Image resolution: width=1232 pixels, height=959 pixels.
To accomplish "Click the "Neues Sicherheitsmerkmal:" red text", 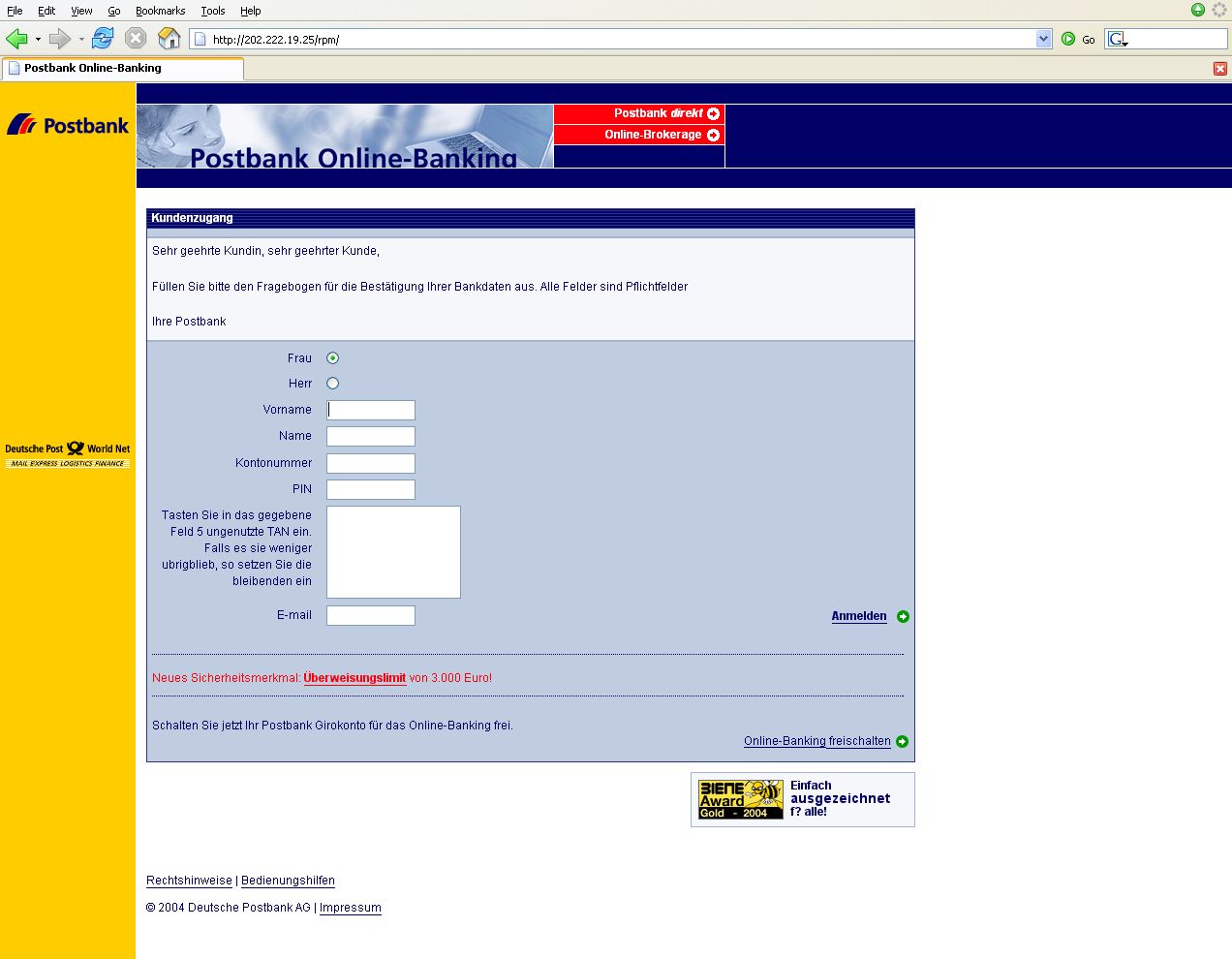I will [226, 678].
